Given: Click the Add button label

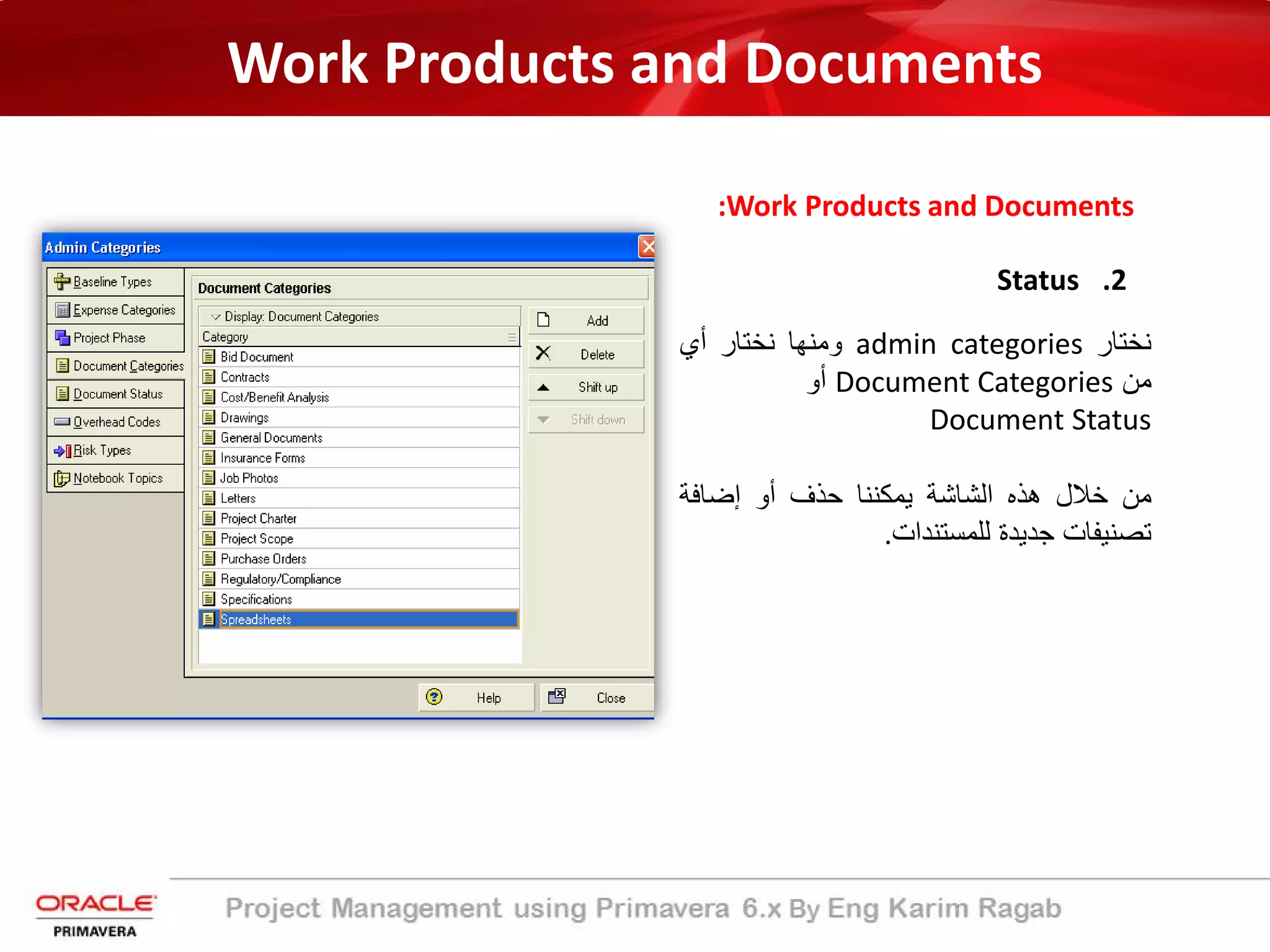Looking at the screenshot, I should click(597, 321).
